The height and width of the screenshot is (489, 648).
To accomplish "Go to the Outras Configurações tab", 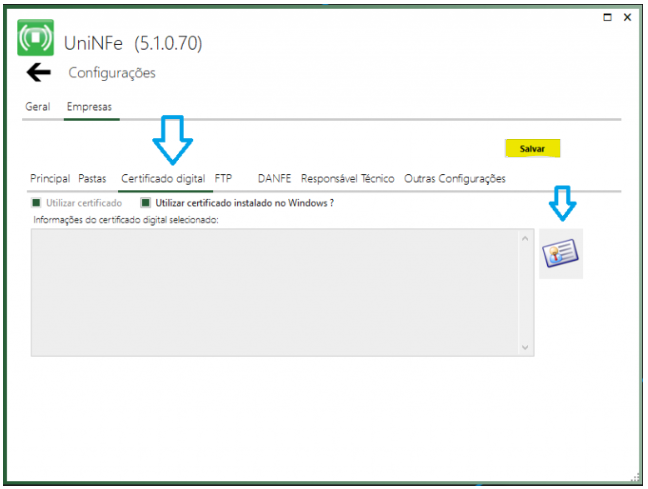I will (x=455, y=179).
